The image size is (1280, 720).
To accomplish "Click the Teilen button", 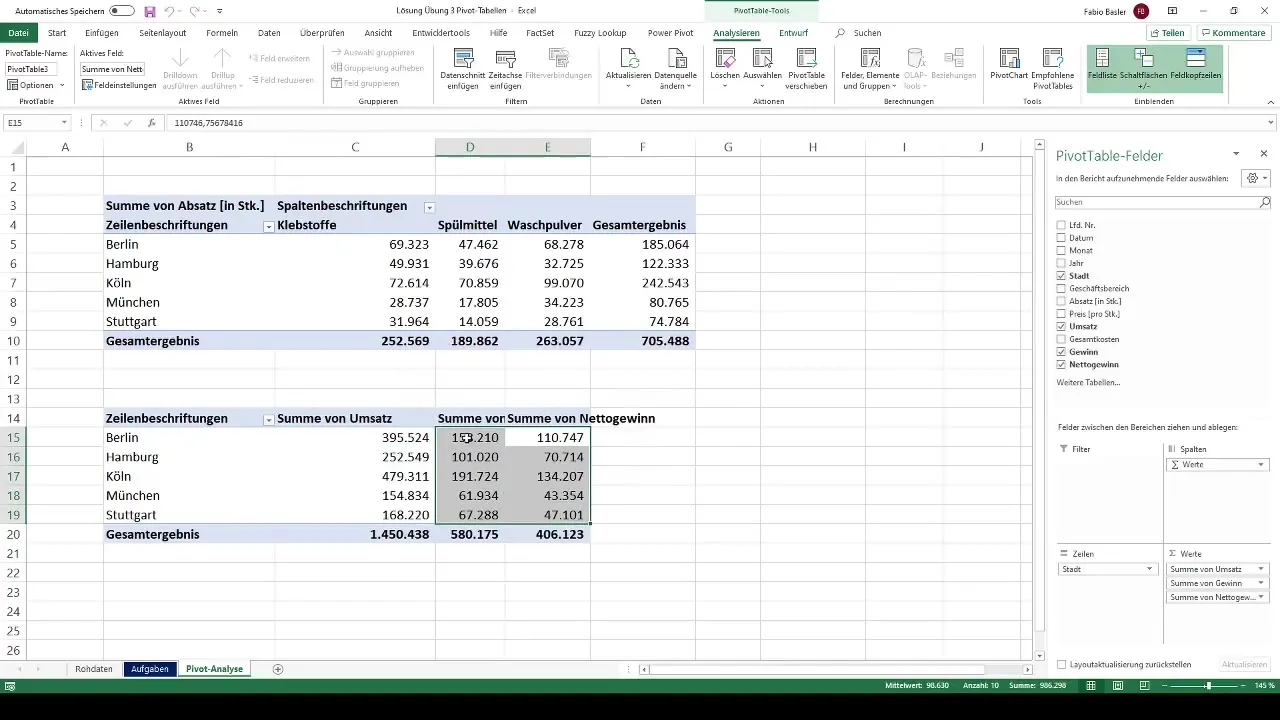I will point(1167,33).
